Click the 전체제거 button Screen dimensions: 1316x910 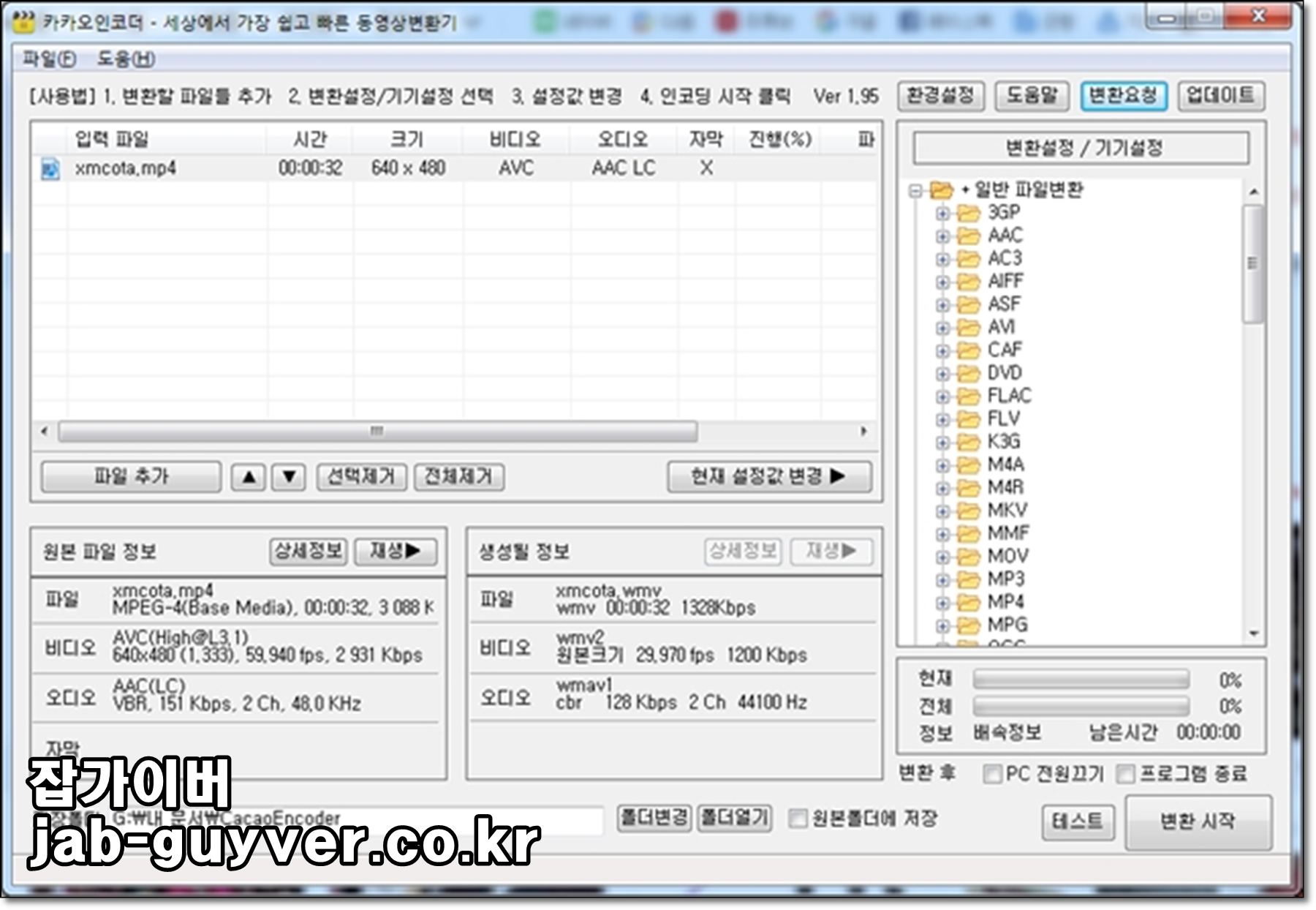(459, 478)
